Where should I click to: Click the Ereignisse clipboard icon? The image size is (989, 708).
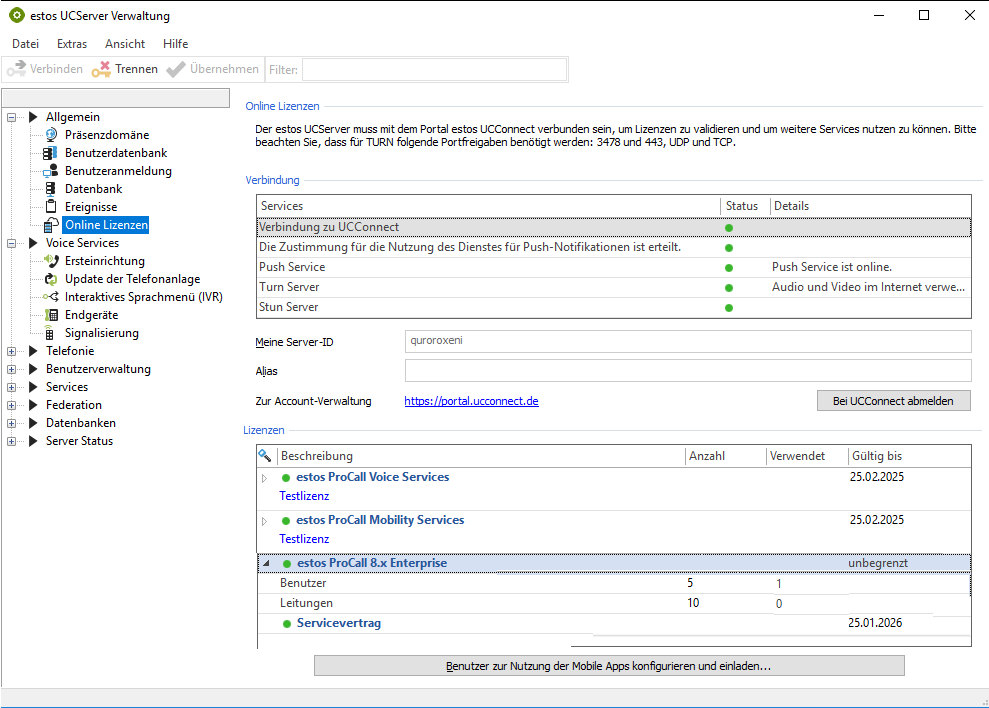50,207
